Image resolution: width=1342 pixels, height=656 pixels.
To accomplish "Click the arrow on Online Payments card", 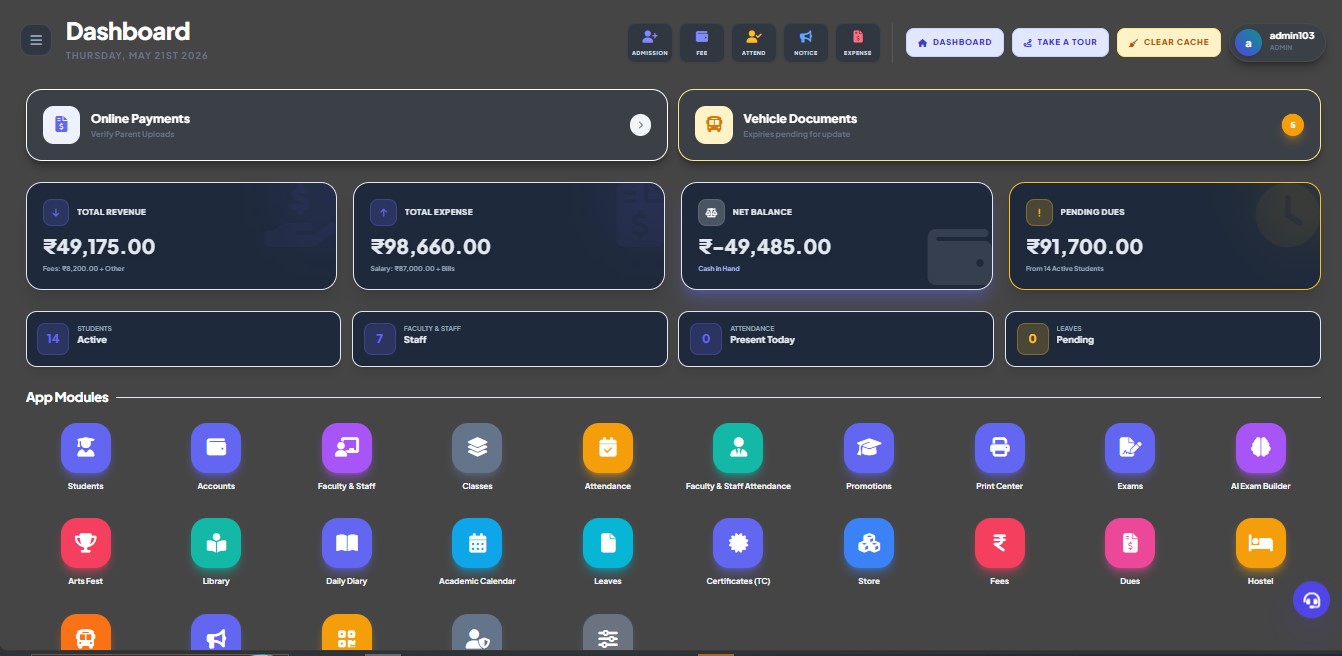I will click(x=640, y=125).
